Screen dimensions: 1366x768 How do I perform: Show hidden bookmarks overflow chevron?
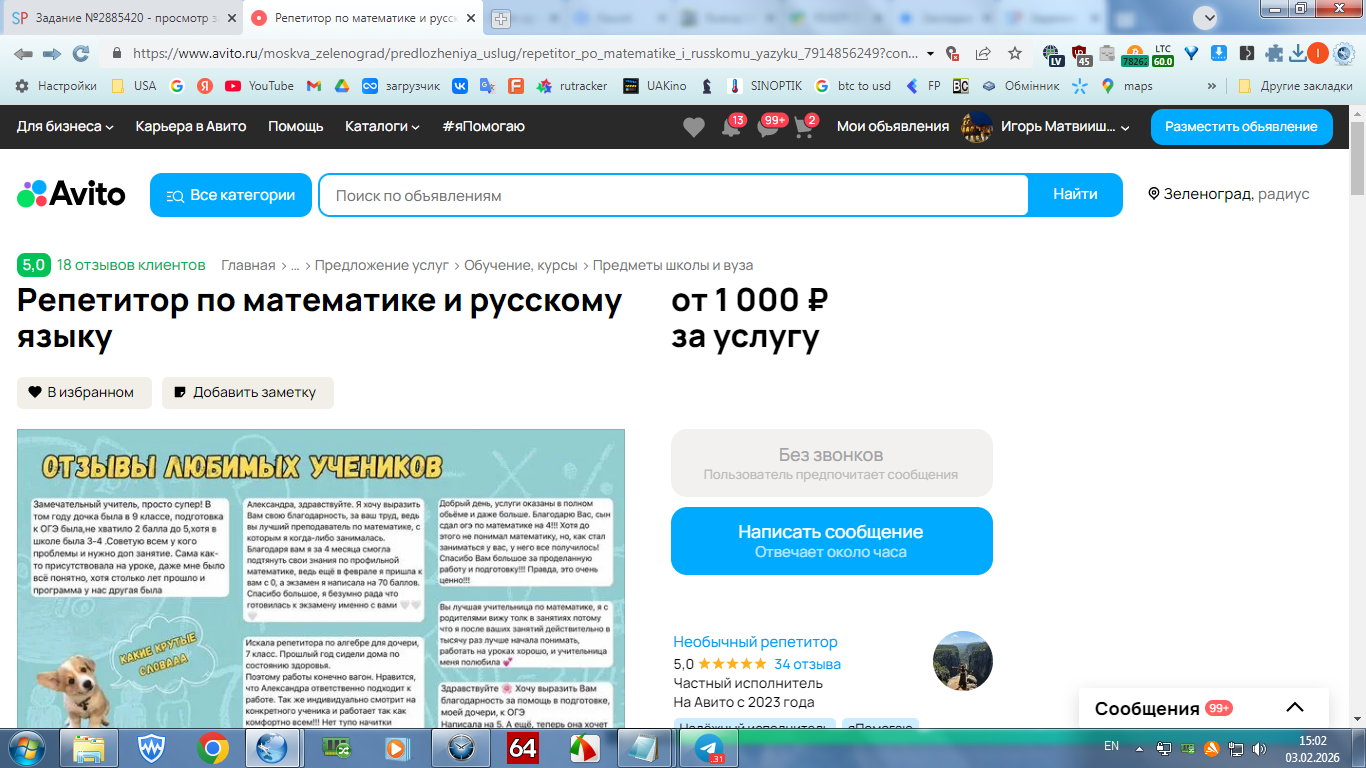pyautogui.click(x=1213, y=86)
